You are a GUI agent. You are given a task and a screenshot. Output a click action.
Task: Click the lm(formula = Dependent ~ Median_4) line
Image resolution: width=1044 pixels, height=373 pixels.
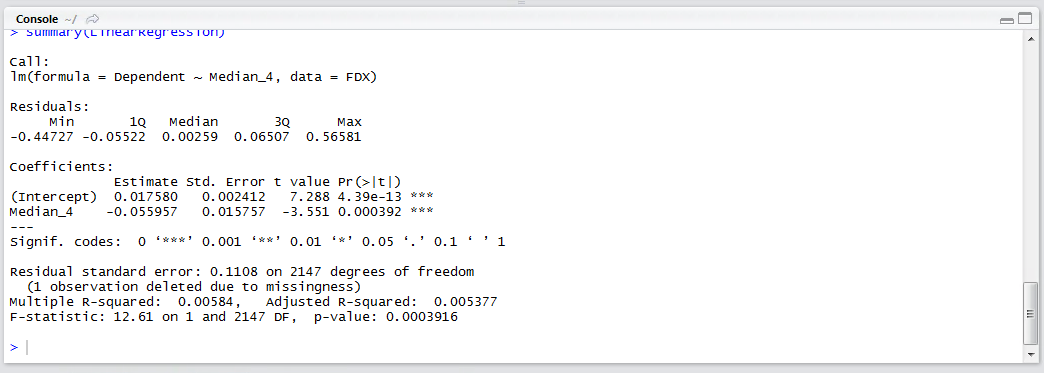[194, 77]
